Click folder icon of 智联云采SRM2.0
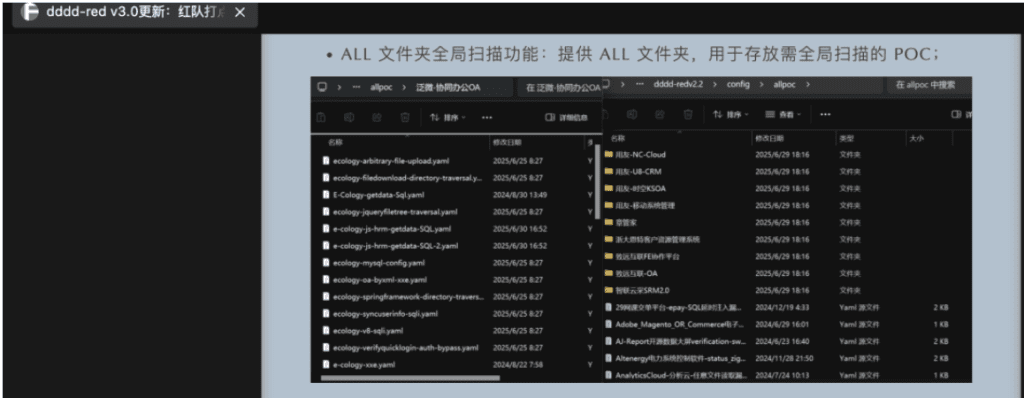The image size is (1024, 398). [x=609, y=290]
